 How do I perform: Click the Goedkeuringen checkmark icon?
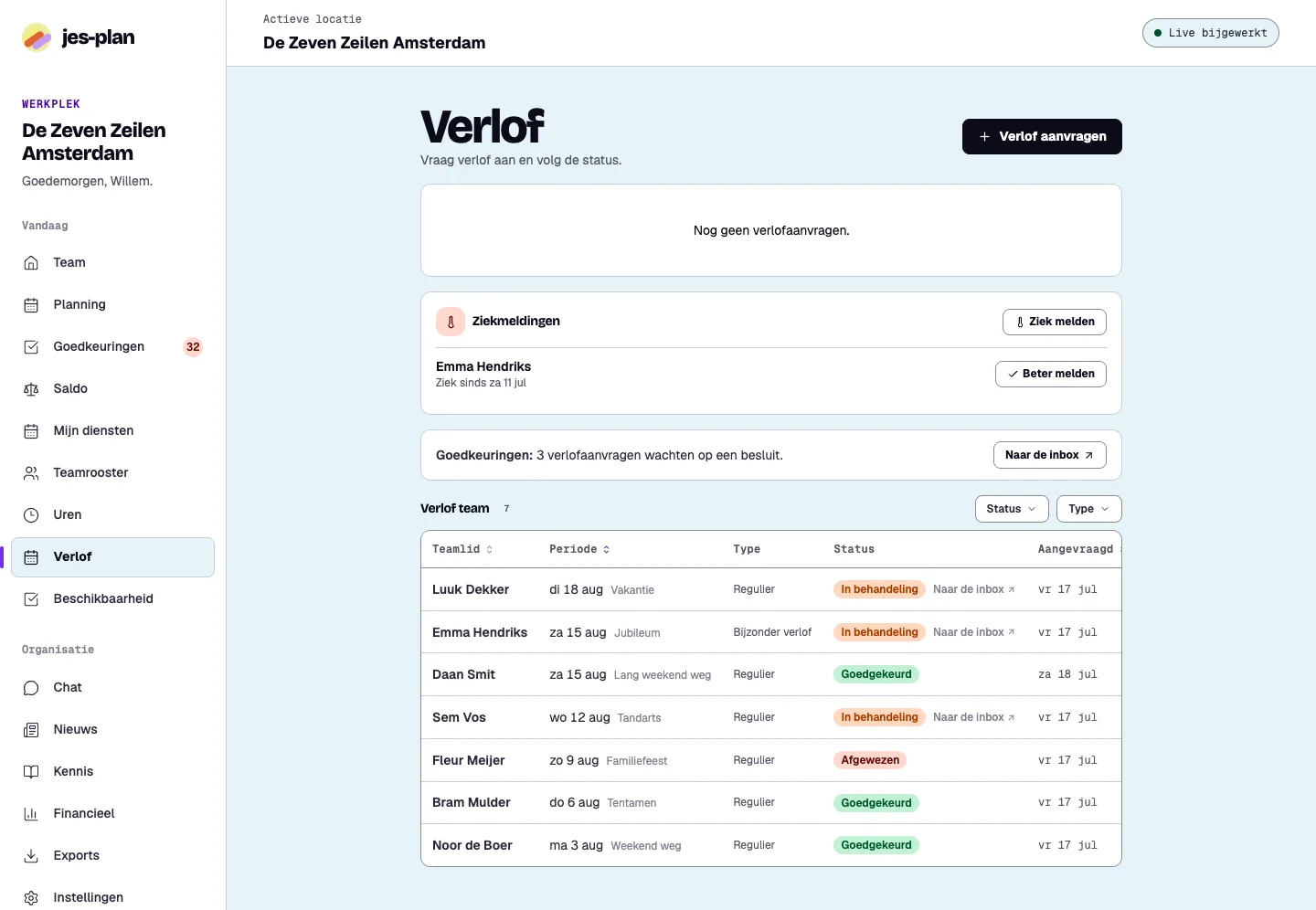[x=31, y=347]
